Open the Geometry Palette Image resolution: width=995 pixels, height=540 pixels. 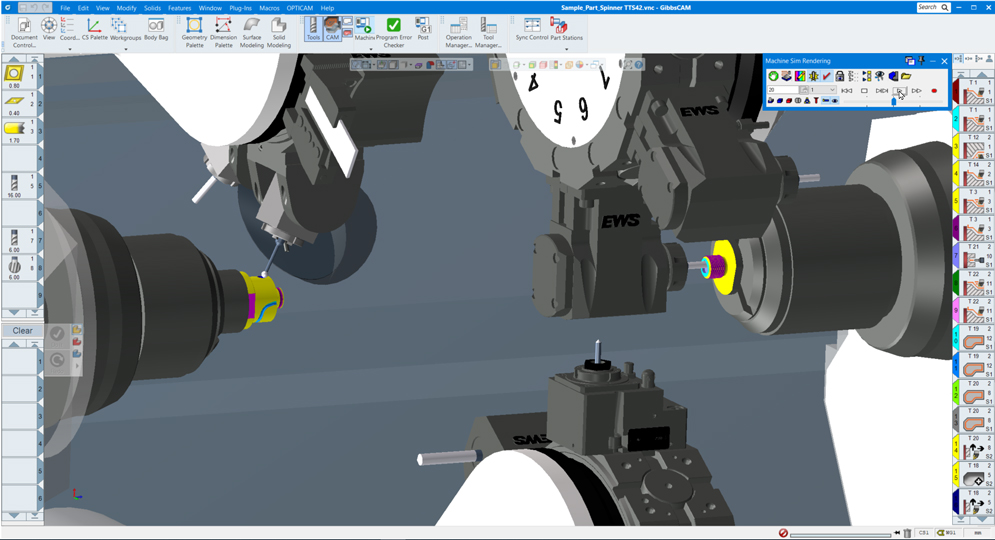[x=194, y=31]
